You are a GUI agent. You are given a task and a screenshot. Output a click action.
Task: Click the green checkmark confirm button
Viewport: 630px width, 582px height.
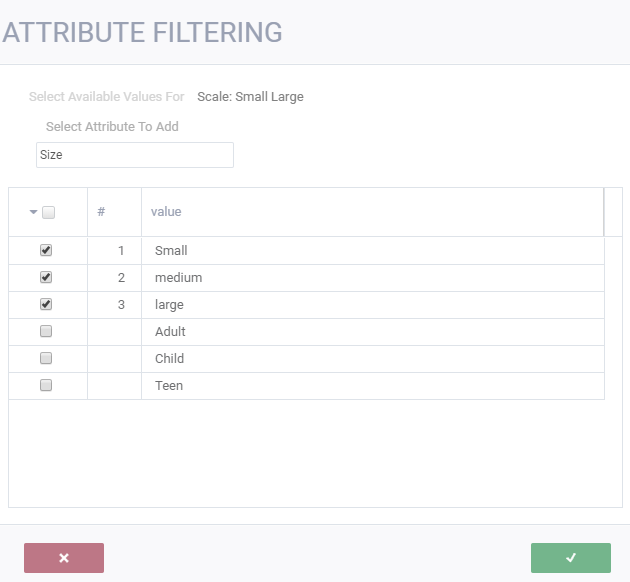tap(570, 558)
